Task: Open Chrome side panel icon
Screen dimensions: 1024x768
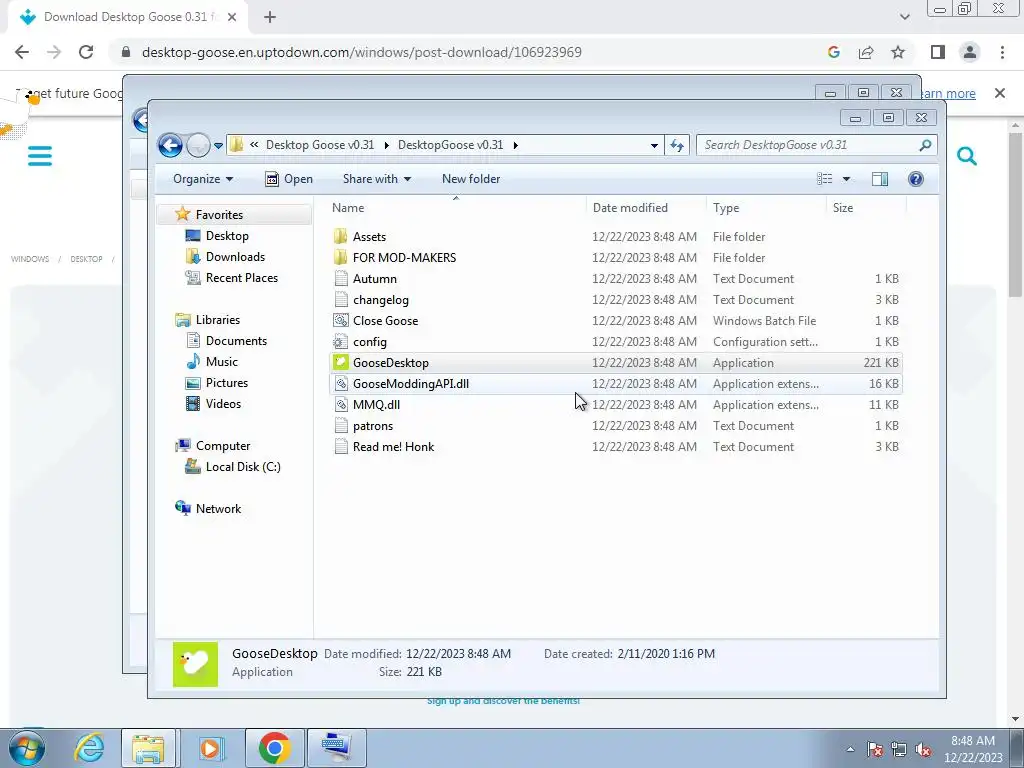Action: click(x=938, y=52)
